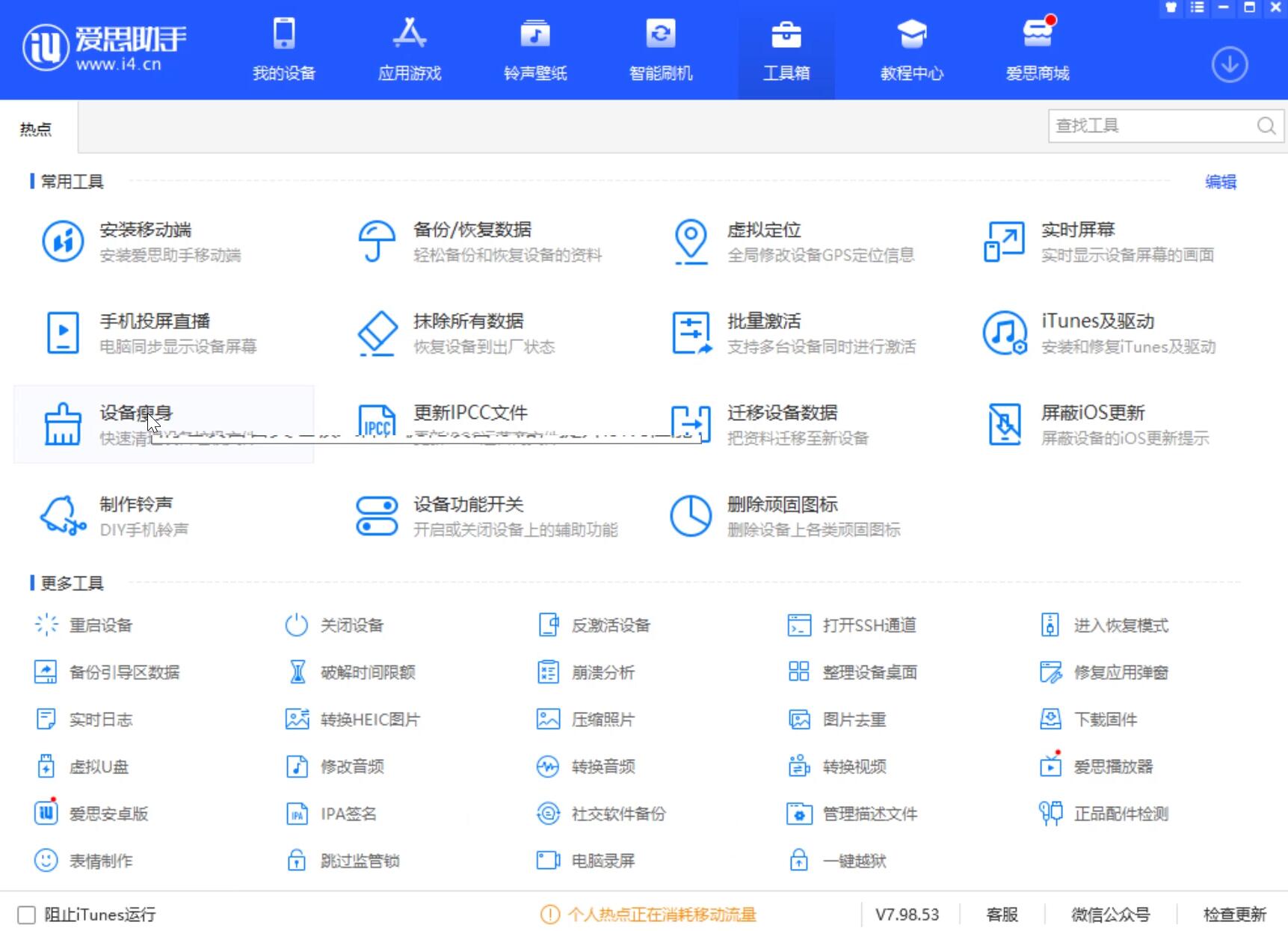1288x931 pixels.
Task: Click the 表情制作 entry
Action: 84,860
